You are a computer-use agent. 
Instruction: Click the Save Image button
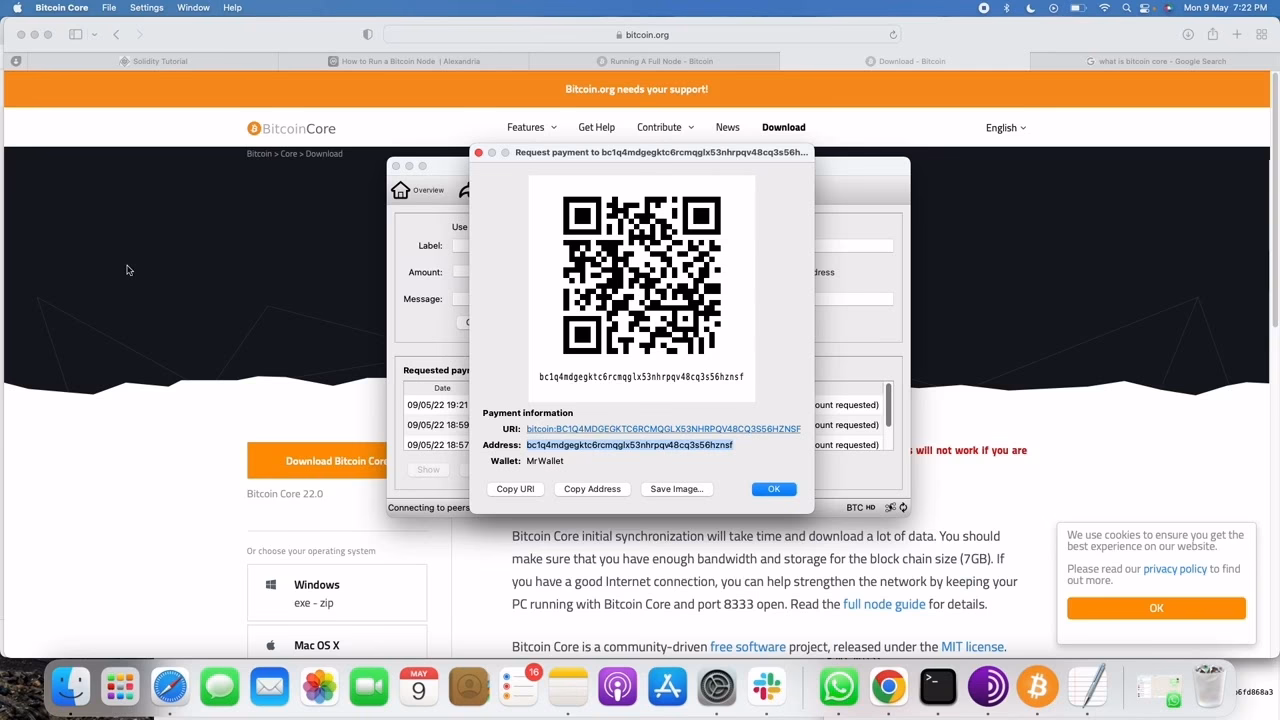click(x=676, y=489)
